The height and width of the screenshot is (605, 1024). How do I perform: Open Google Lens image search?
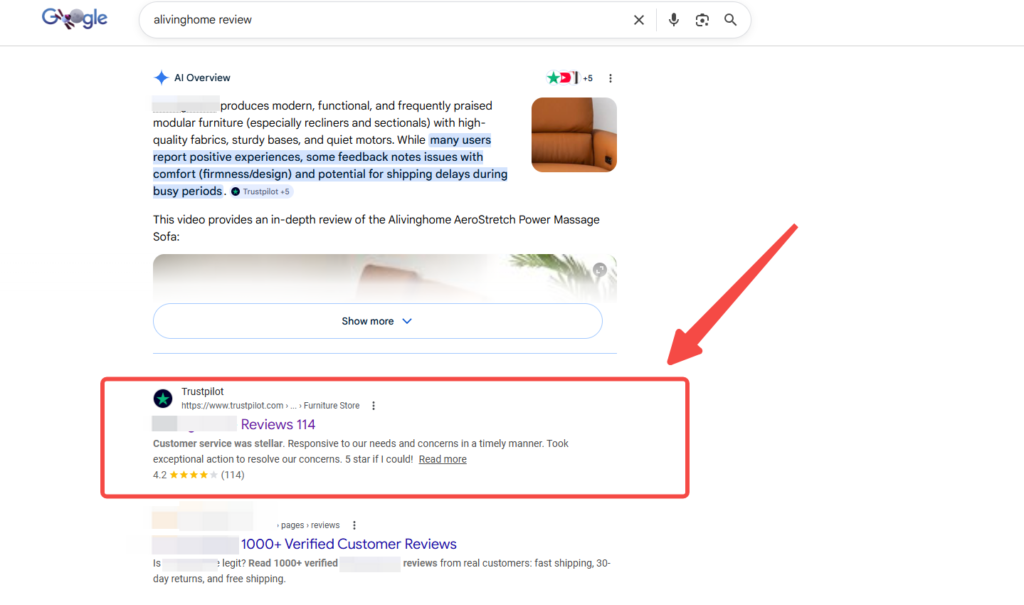702,20
